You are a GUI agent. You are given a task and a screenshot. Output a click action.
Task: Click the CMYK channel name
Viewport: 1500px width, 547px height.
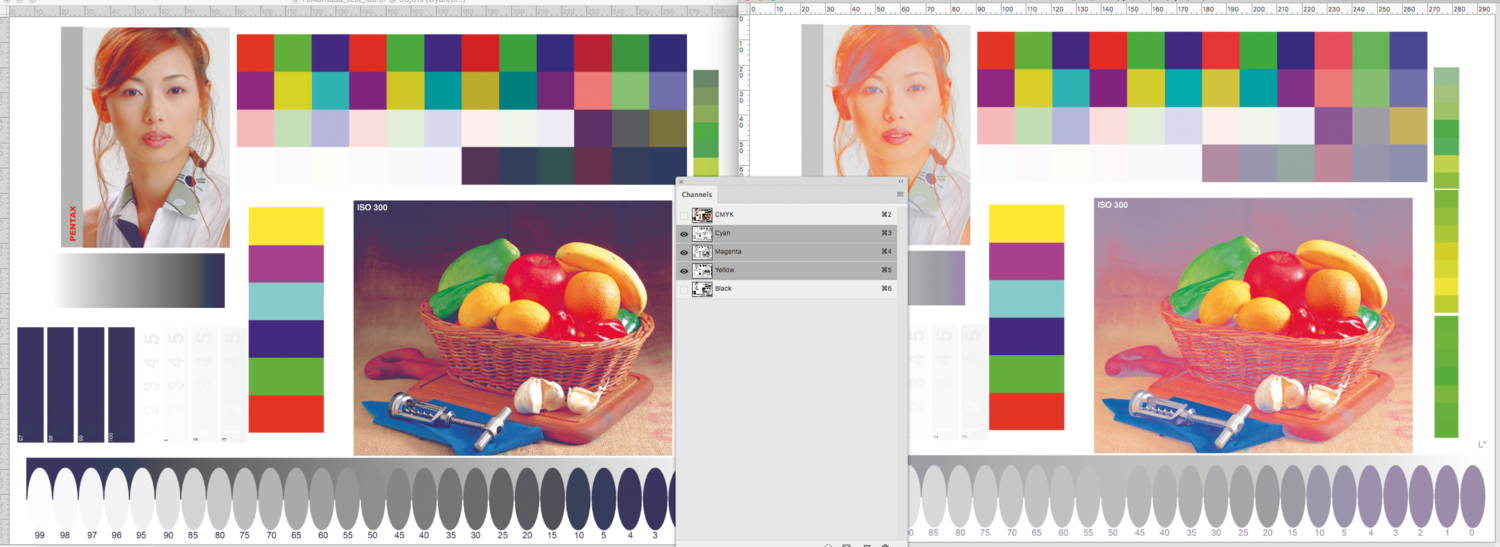point(724,215)
